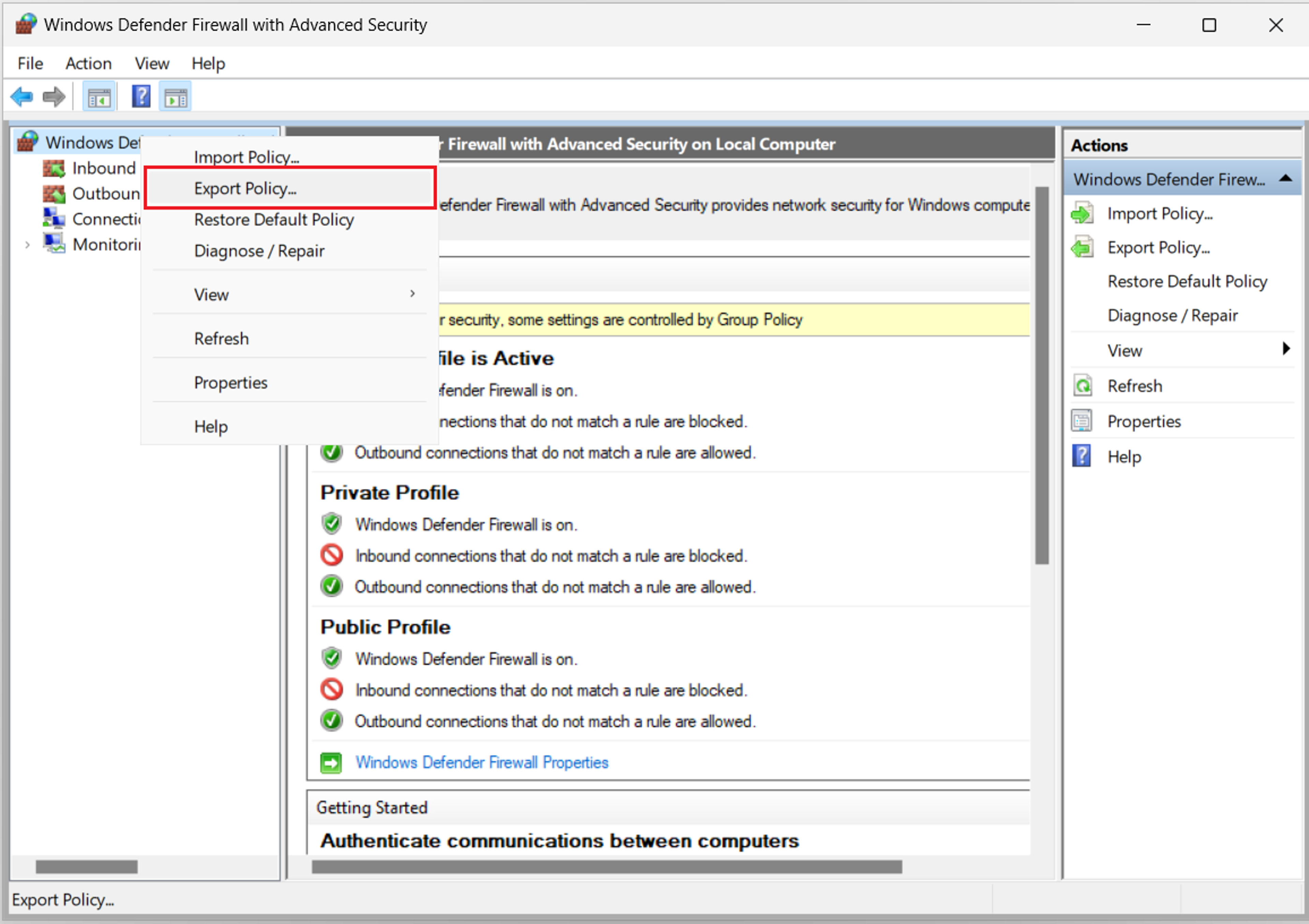
Task: Click Export Policy text in the Actions pane
Action: (1158, 247)
